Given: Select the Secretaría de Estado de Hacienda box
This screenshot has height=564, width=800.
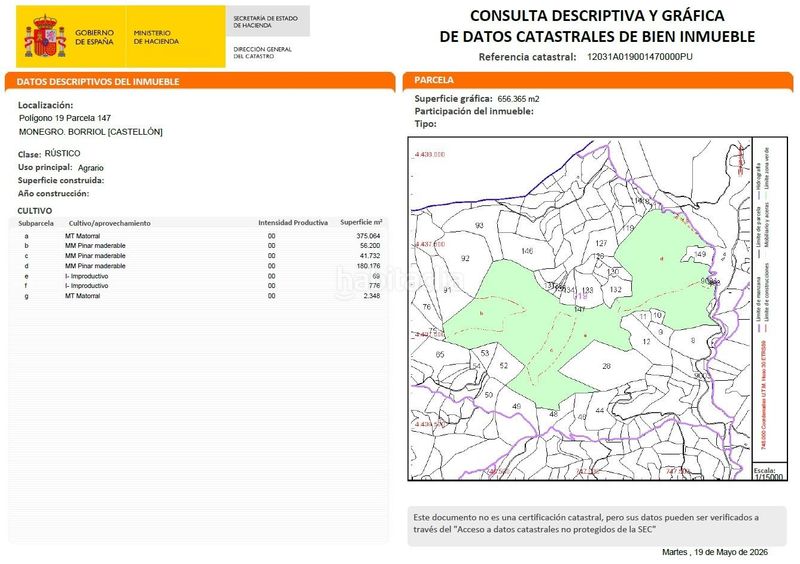Looking at the screenshot, I should tap(267, 21).
